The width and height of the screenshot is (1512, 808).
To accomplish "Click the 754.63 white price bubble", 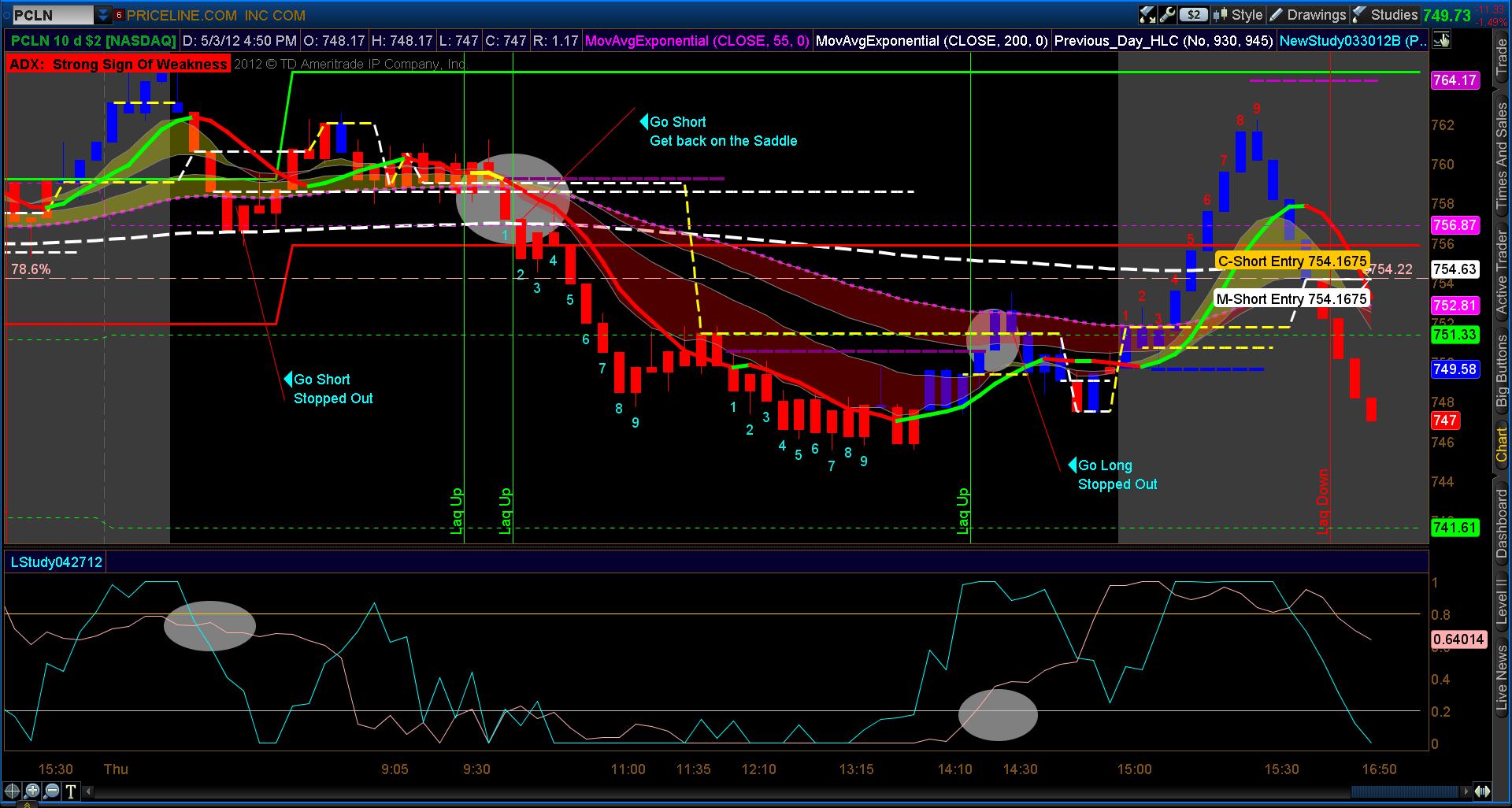I will 1455,269.
